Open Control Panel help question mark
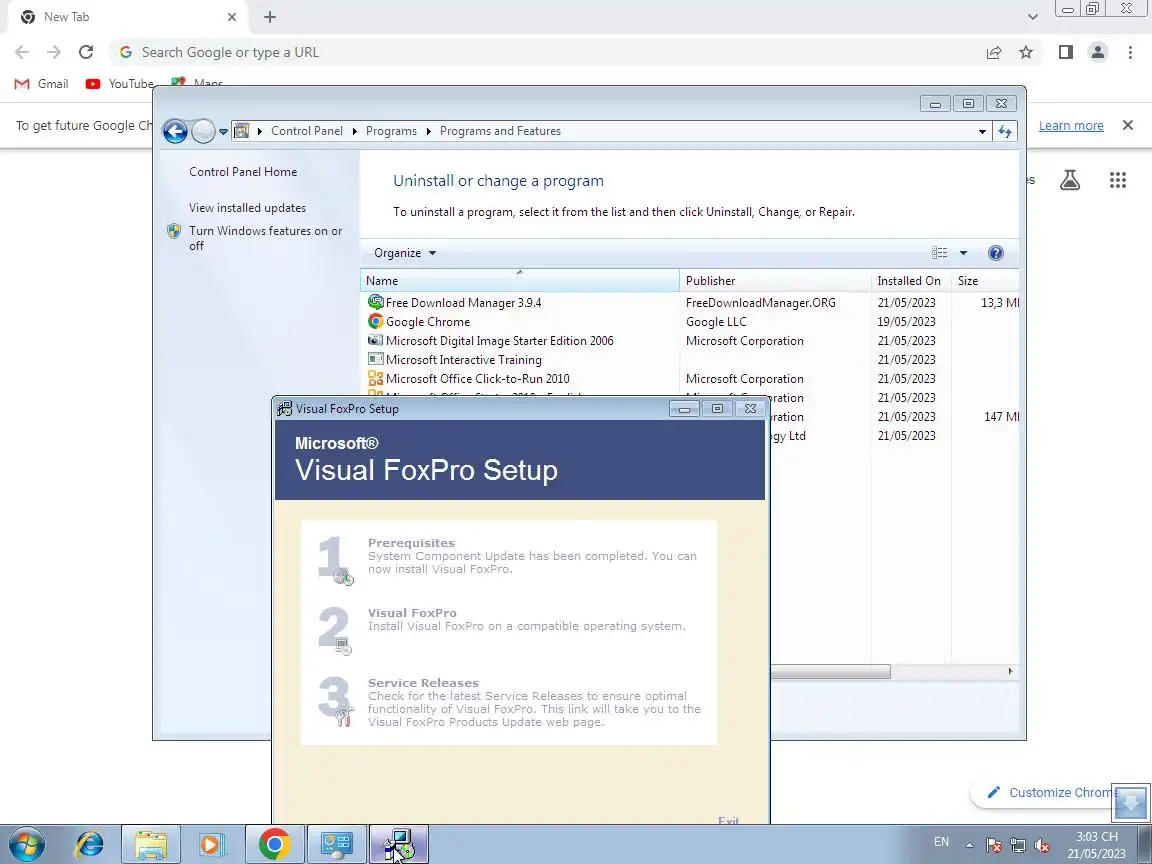The width and height of the screenshot is (1152, 864). (996, 253)
